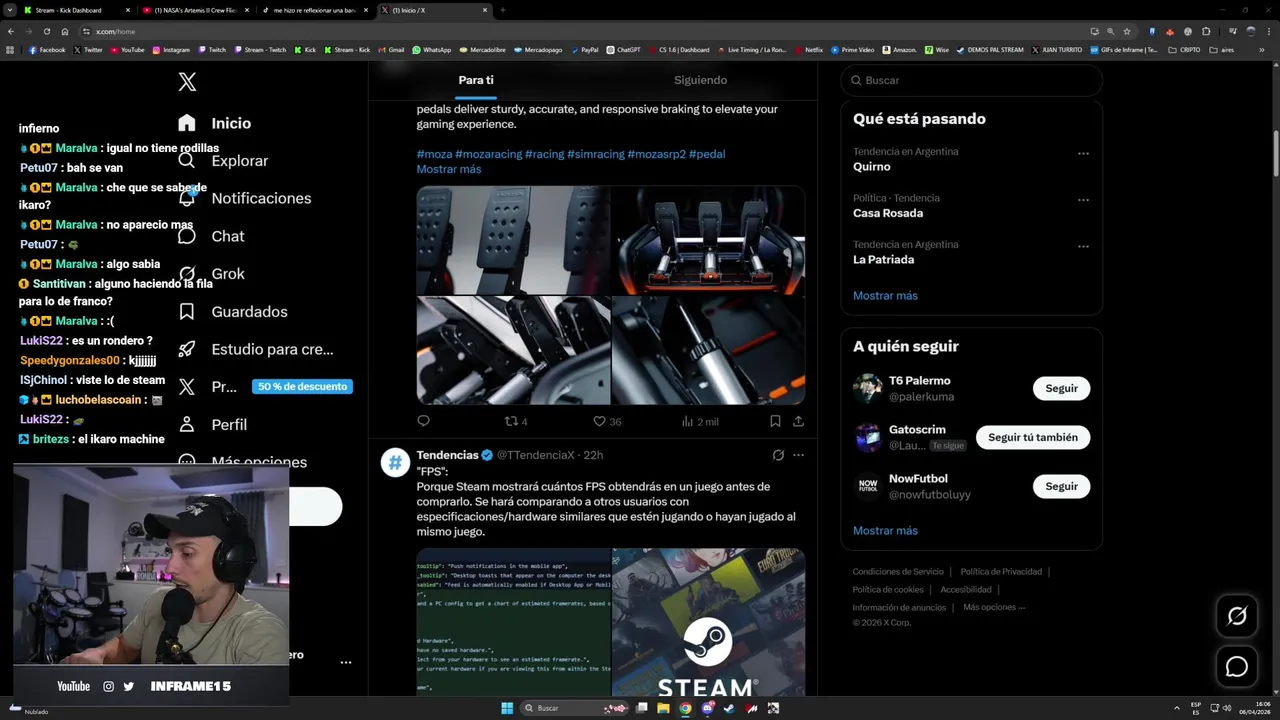Open Steam from the taskbar
The image size is (1280, 720).
click(x=729, y=708)
